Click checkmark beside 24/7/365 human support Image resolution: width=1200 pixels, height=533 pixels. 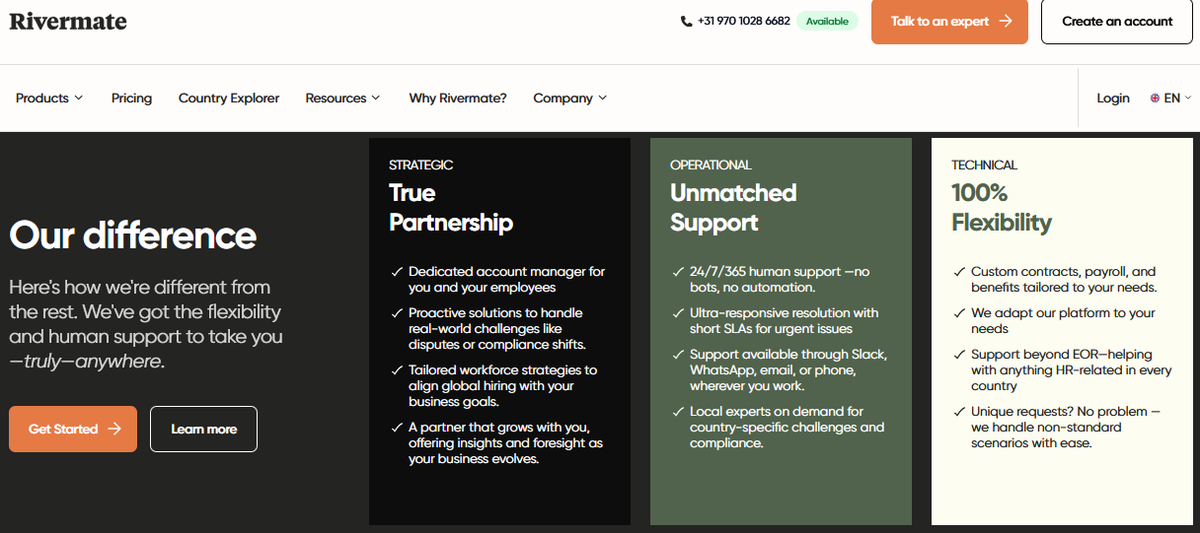tap(678, 272)
